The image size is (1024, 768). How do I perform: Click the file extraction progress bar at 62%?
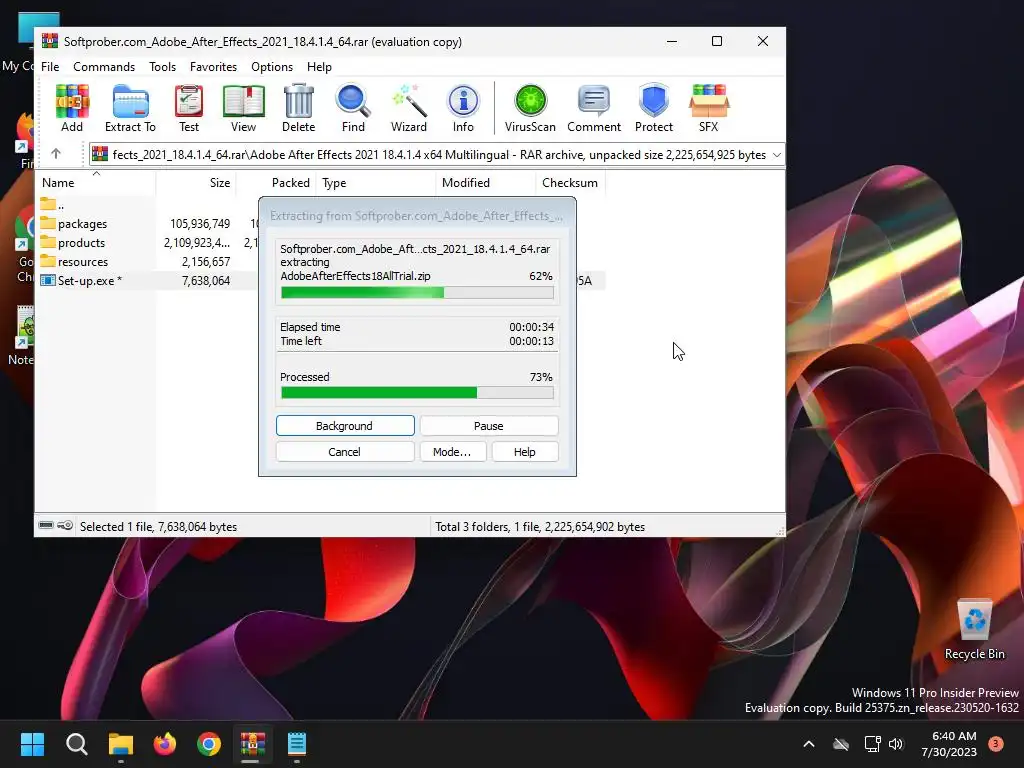[x=417, y=292]
